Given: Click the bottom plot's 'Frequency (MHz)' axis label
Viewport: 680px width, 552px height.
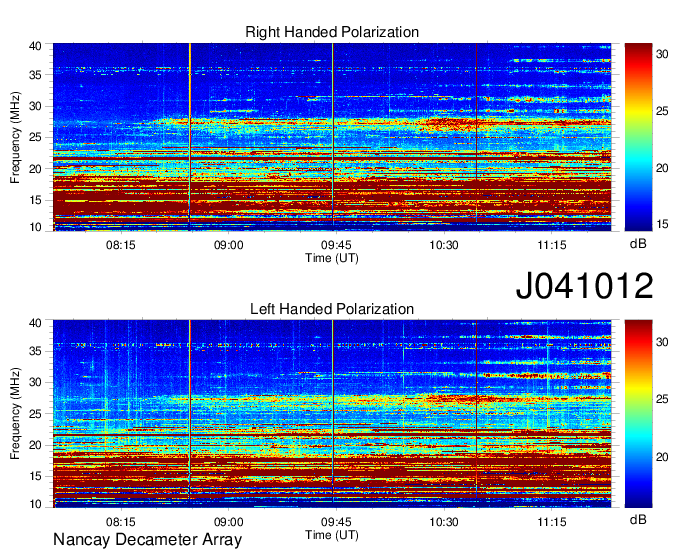Looking at the screenshot, I should 15,414.
